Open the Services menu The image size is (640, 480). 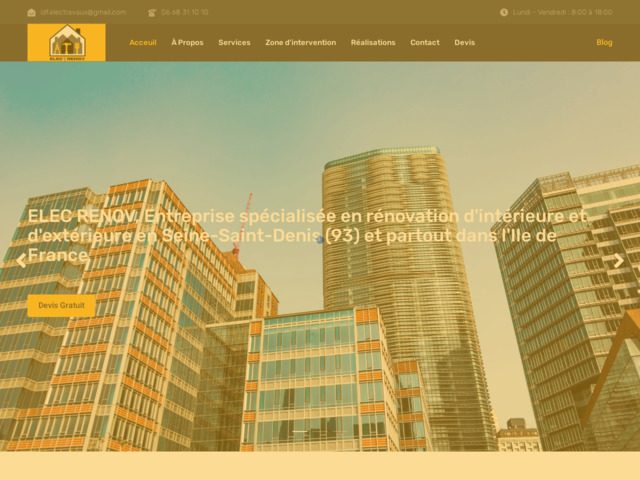click(234, 42)
